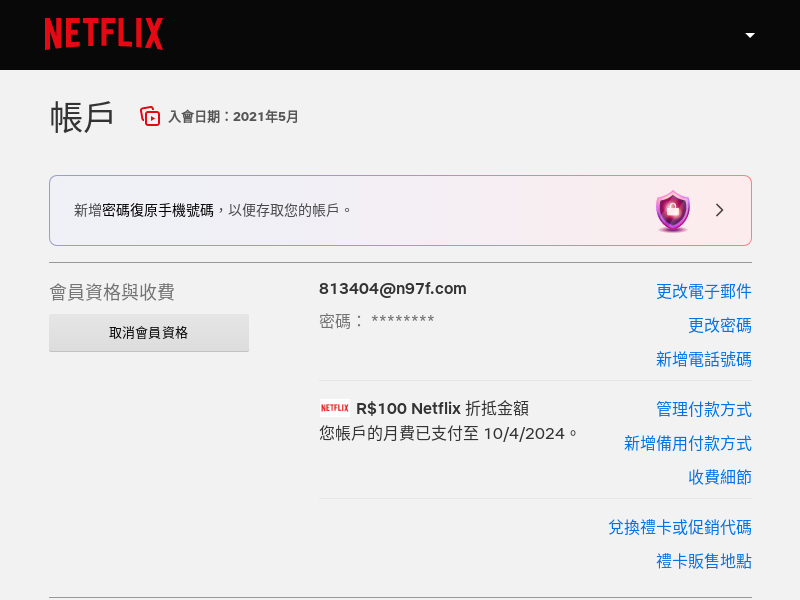Click the 兌換禮卡或促銷代碼 link
Screen dimensions: 800x600
[680, 527]
